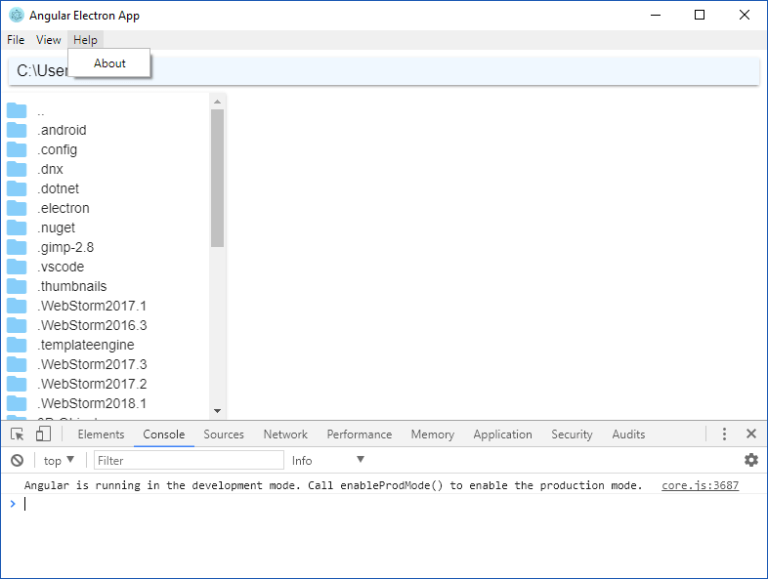The image size is (768, 579).
Task: Open the Info log level dropdown
Action: click(x=328, y=460)
